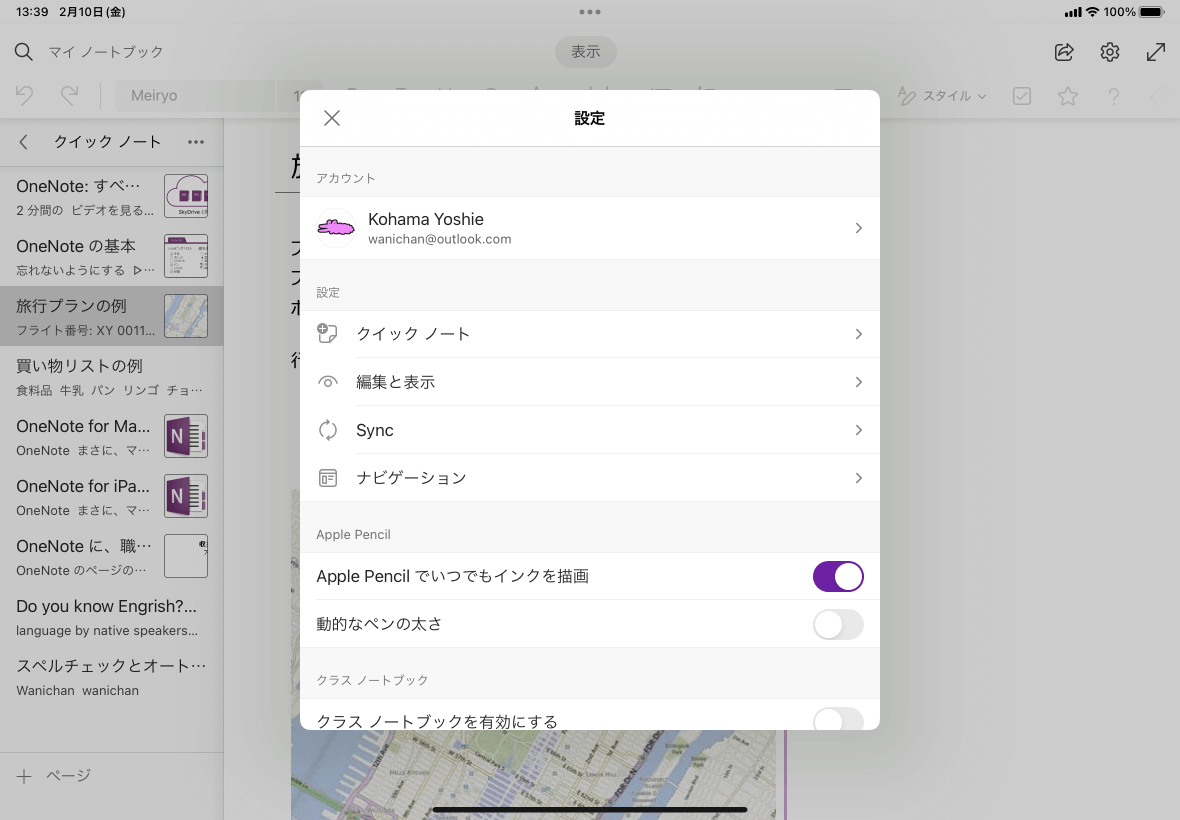Undo with the undo arrow
The height and width of the screenshot is (820, 1180).
pos(24,96)
